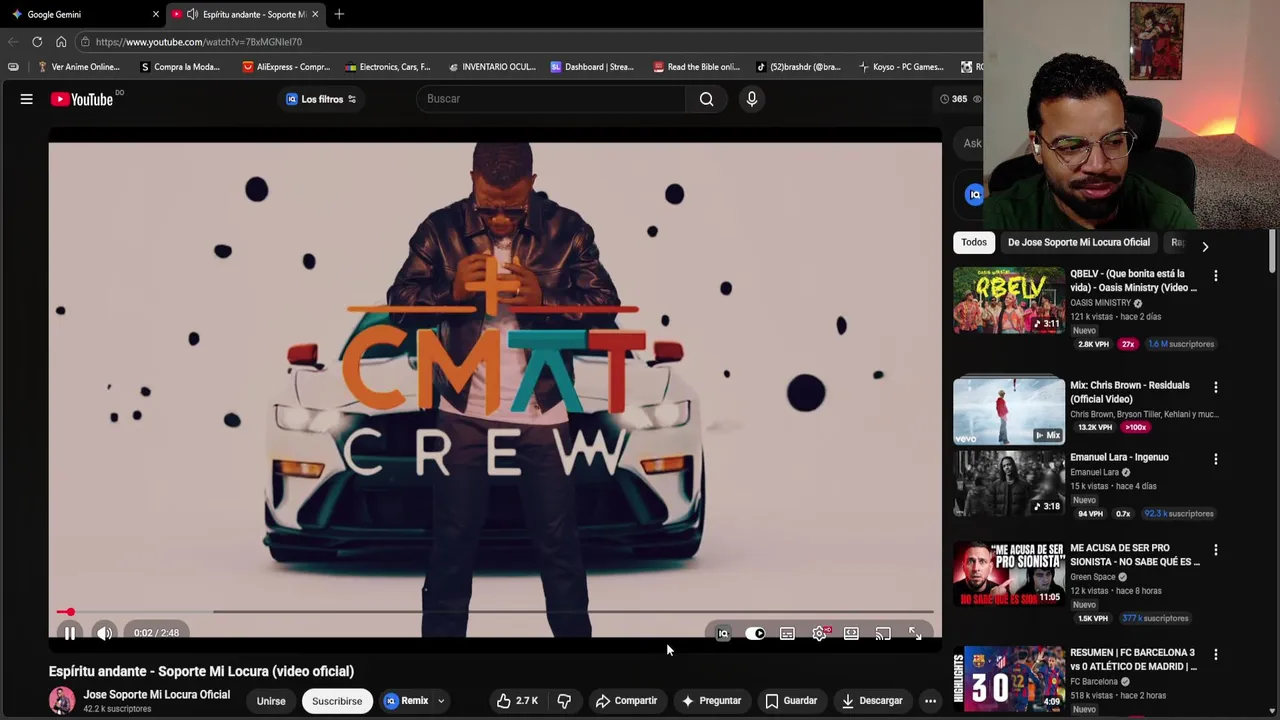Click the address bar URL
The height and width of the screenshot is (720, 1280).
199,42
